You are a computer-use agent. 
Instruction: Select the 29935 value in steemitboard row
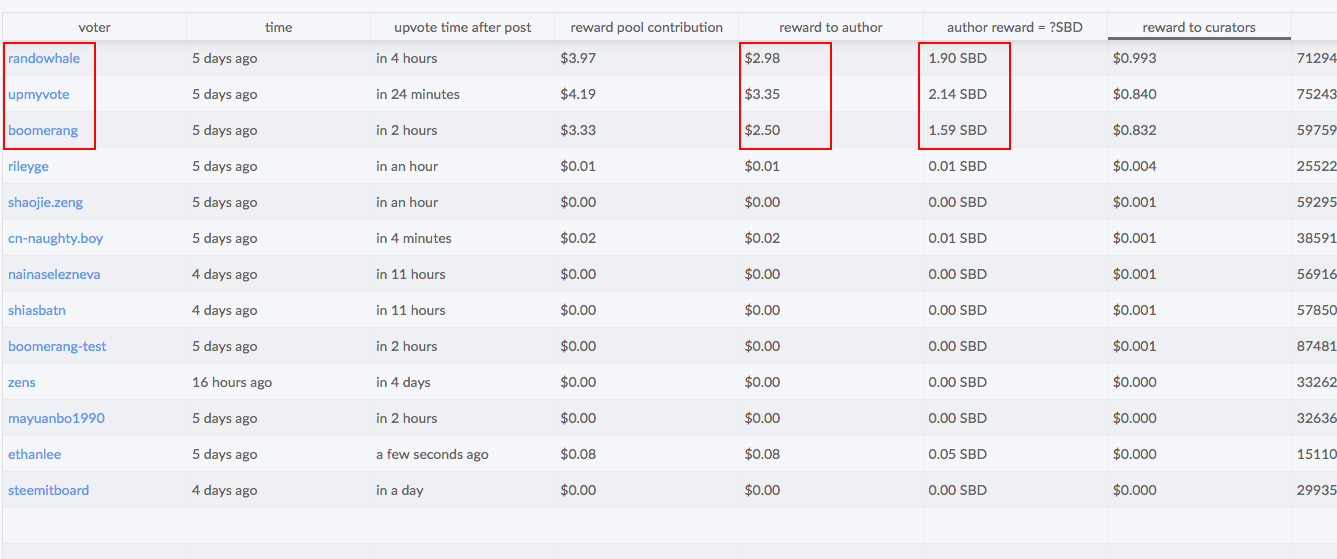click(x=1314, y=490)
